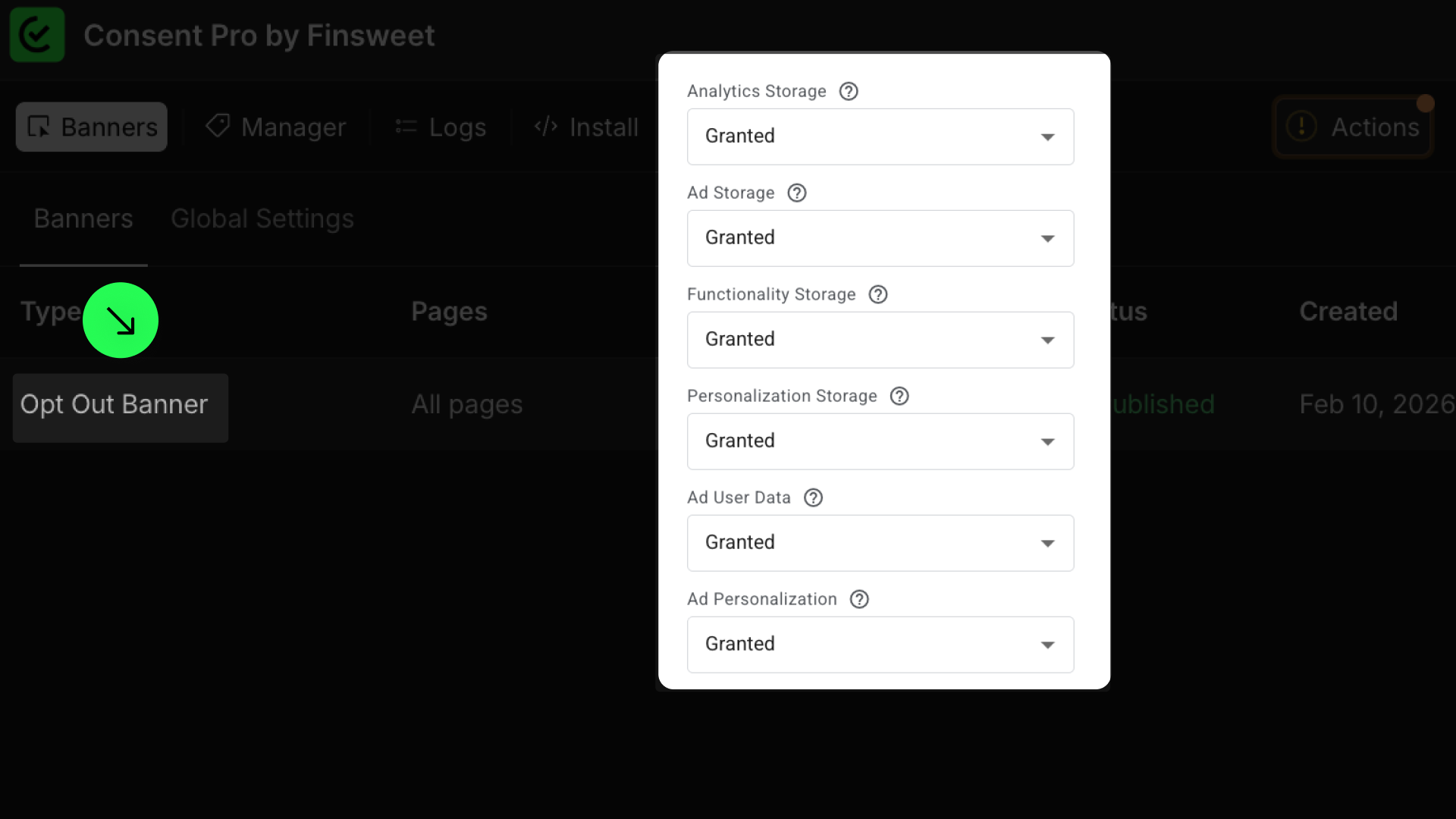Change the Ad User Data selection
The width and height of the screenshot is (1456, 819).
pos(880,543)
